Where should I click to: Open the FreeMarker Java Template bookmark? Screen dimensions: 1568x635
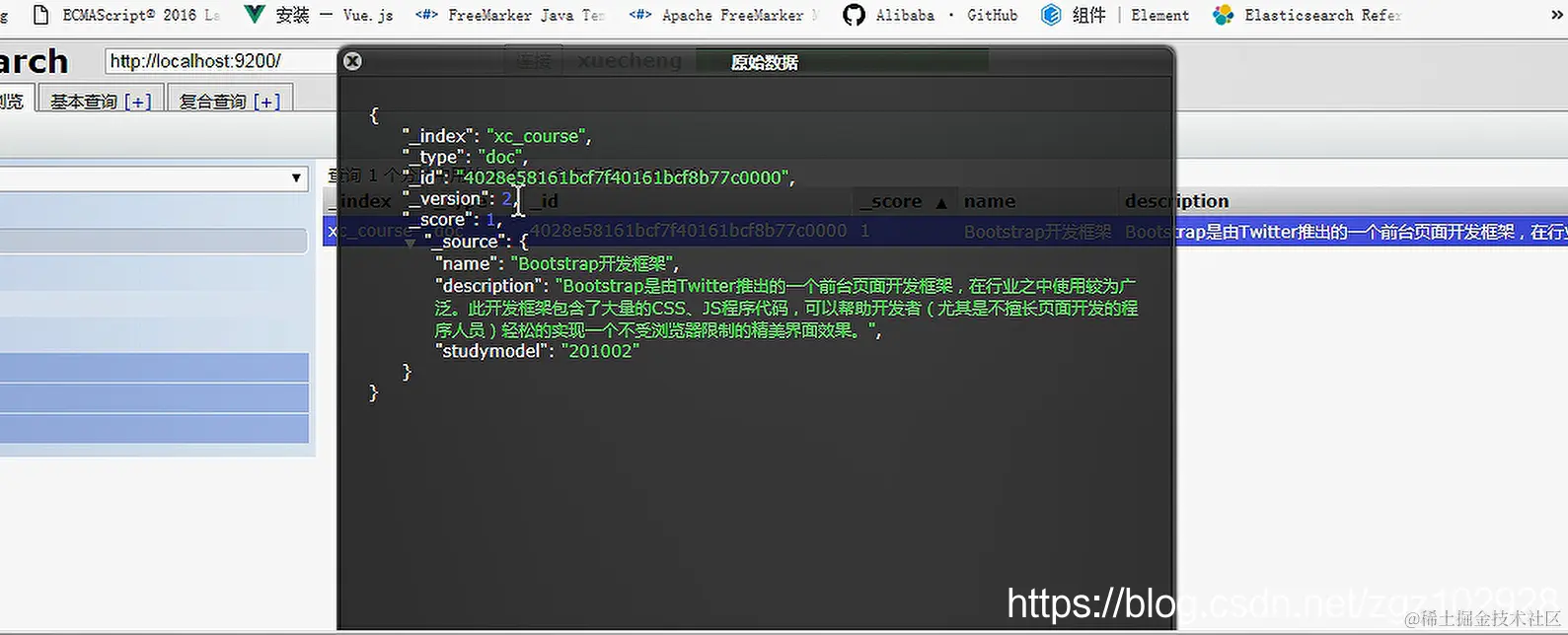510,15
